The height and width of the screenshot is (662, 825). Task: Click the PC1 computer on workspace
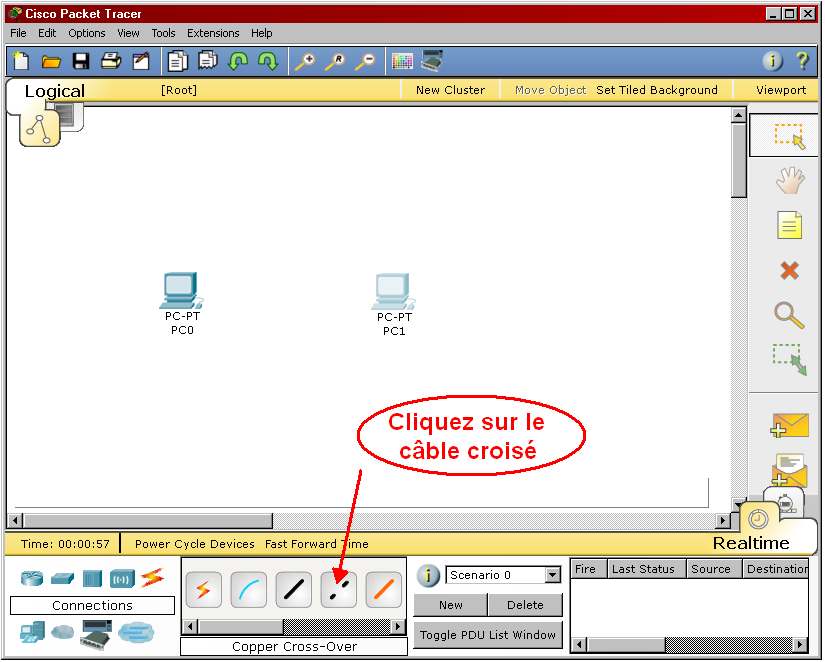point(394,292)
